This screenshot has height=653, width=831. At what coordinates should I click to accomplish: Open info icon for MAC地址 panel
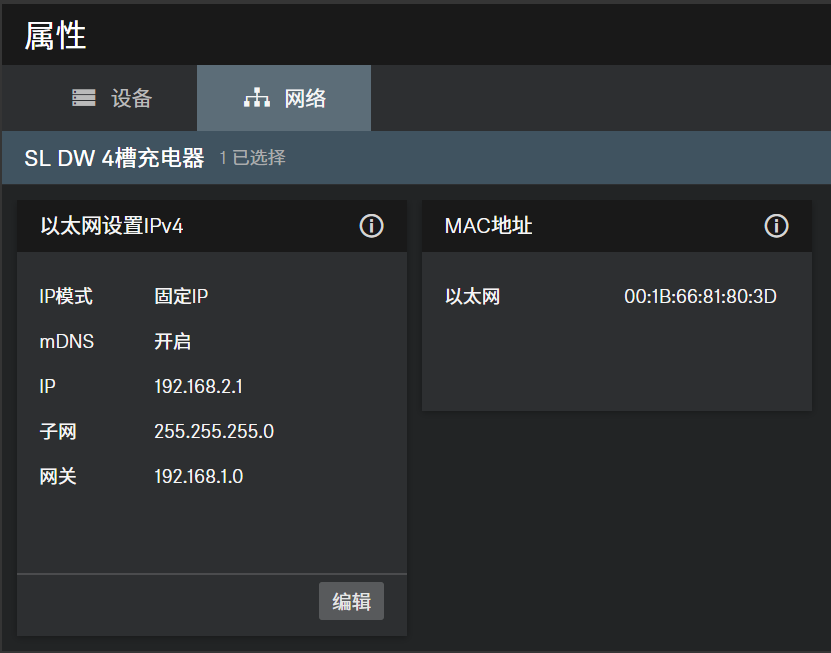click(776, 226)
